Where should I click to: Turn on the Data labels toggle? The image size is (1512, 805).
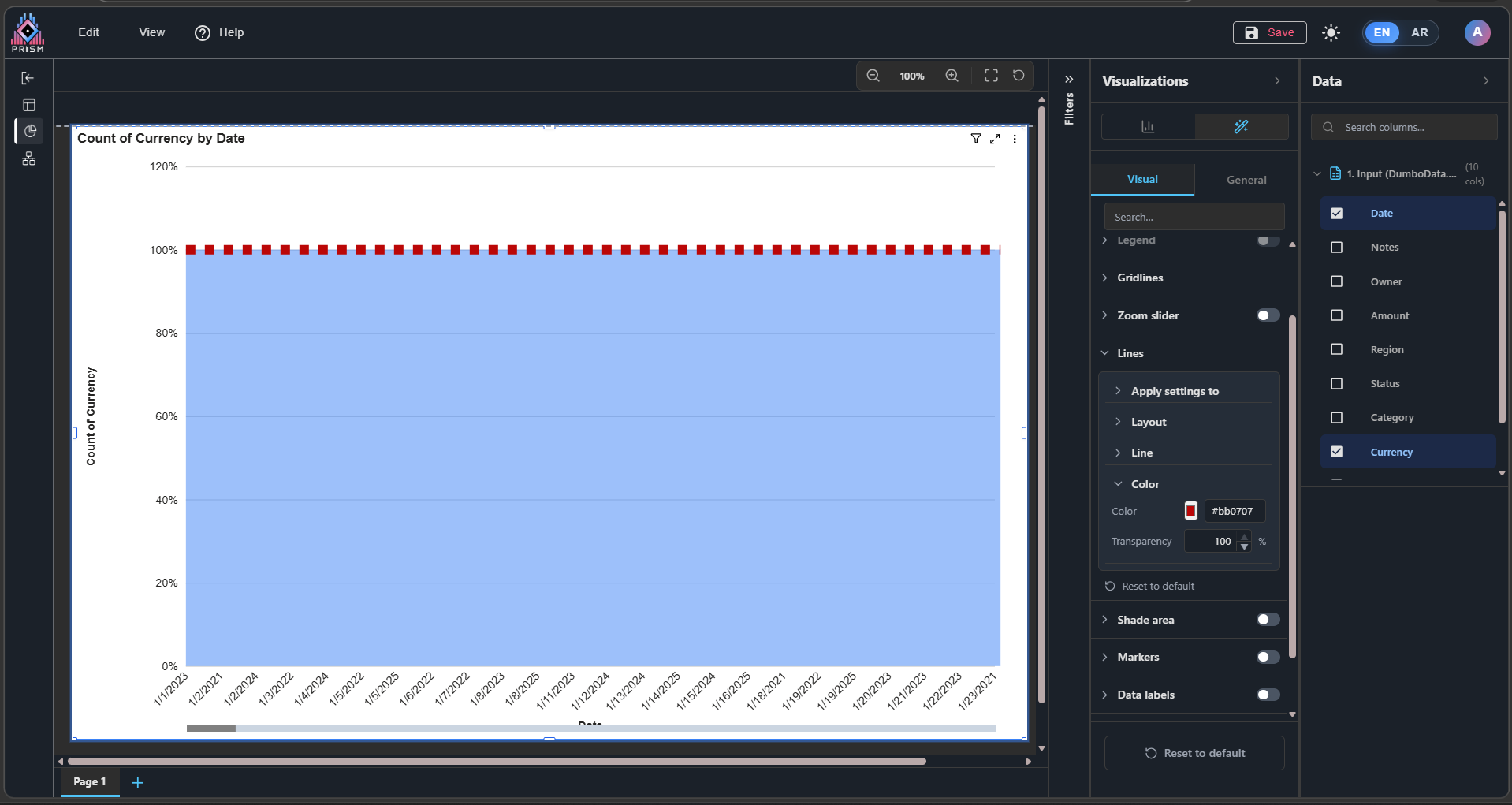pyautogui.click(x=1268, y=695)
